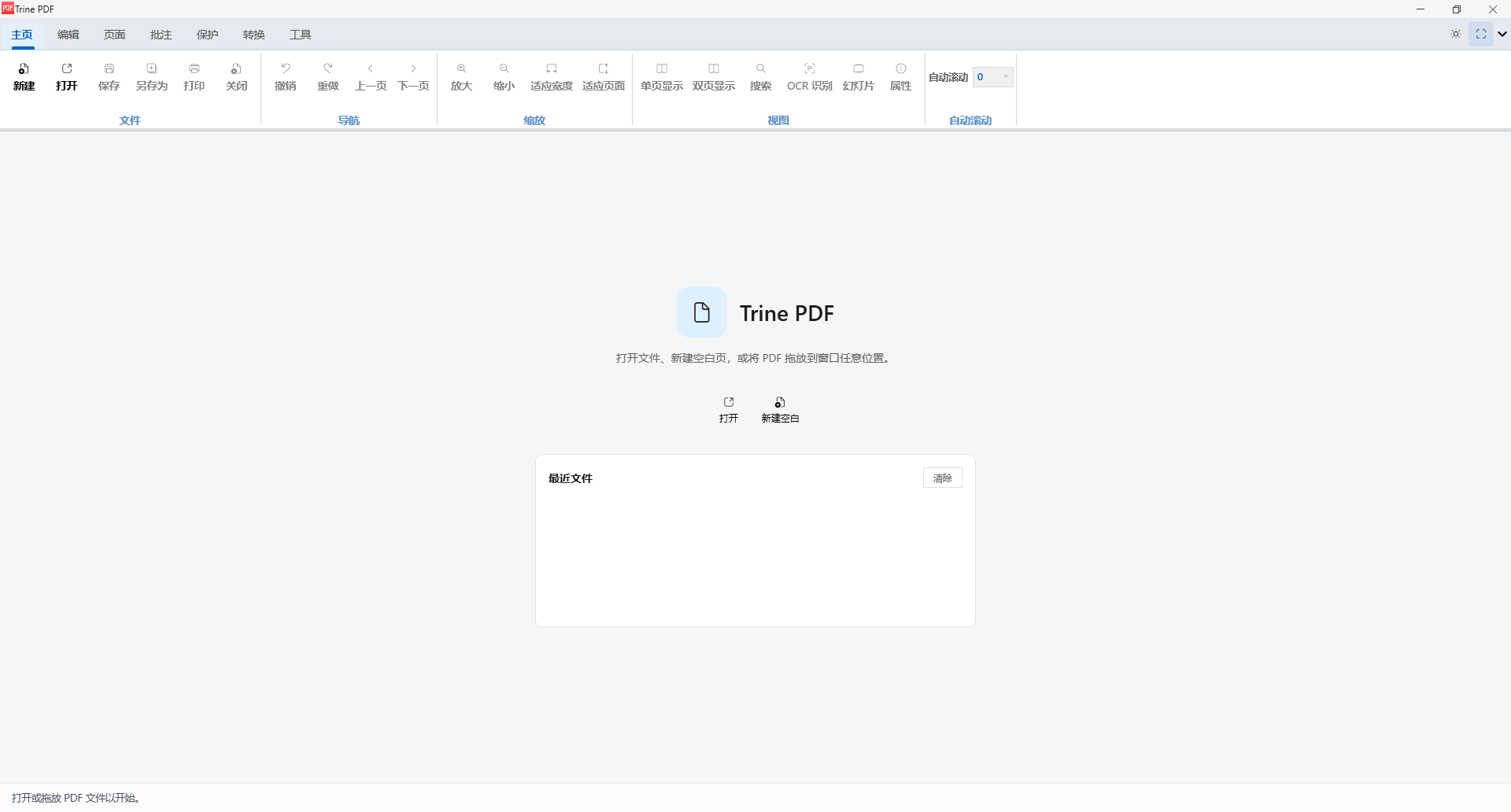Toggle the light/dark theme sun icon
This screenshot has height=812, width=1511.
(x=1456, y=34)
